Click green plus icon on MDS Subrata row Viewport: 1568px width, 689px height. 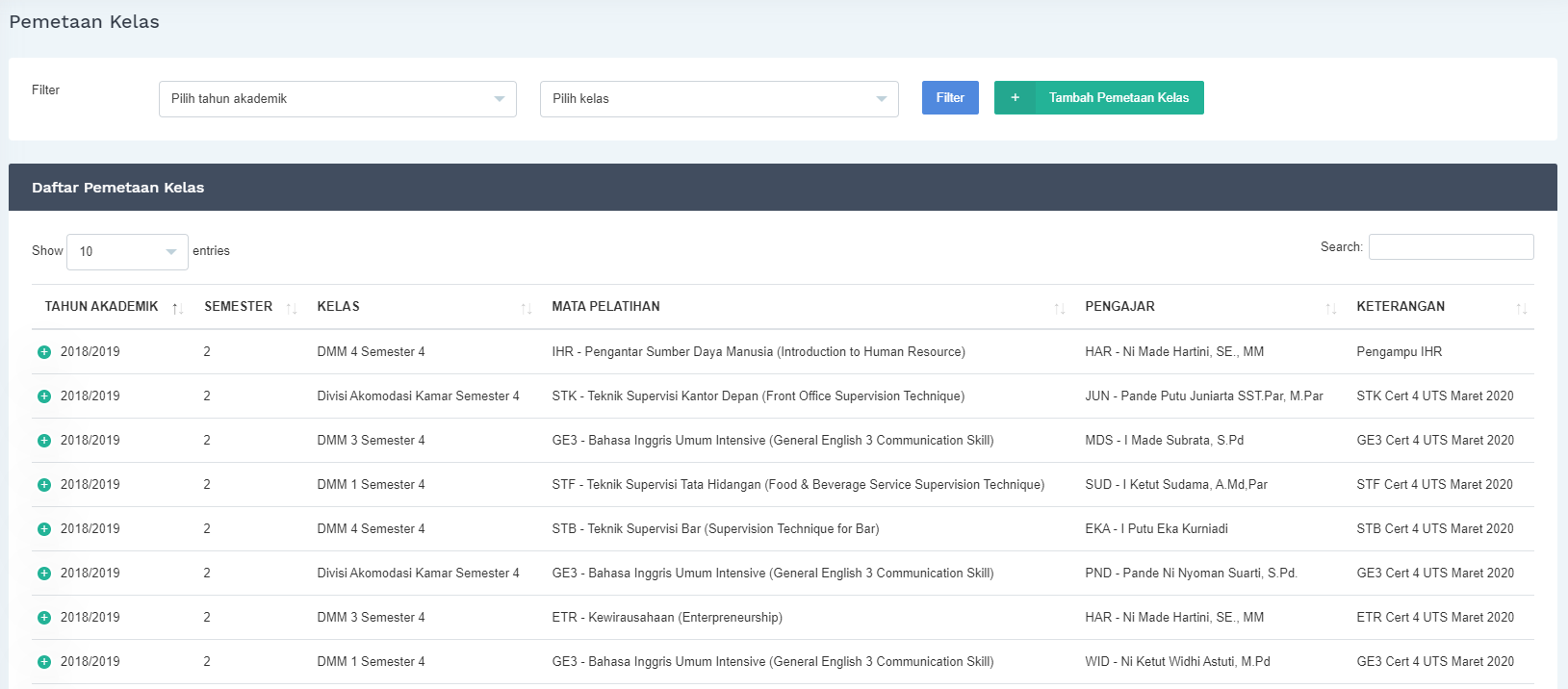point(44,441)
